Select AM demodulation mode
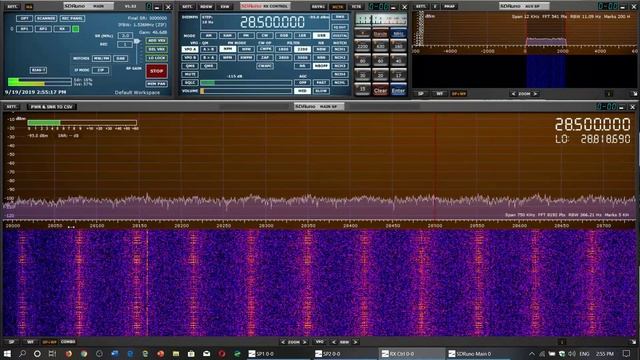Screen dimensions: 640x360 pos(209,36)
